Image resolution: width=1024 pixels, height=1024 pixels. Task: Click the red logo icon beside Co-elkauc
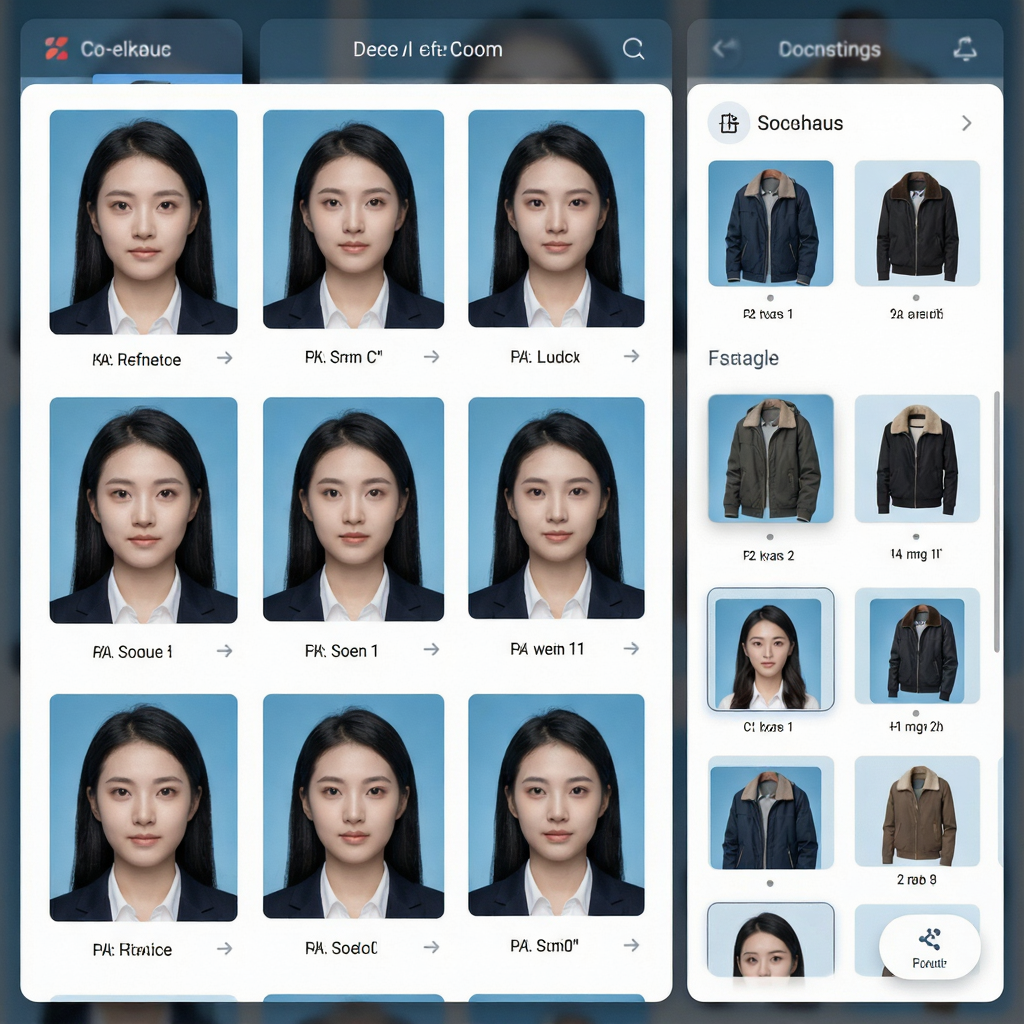[x=56, y=49]
